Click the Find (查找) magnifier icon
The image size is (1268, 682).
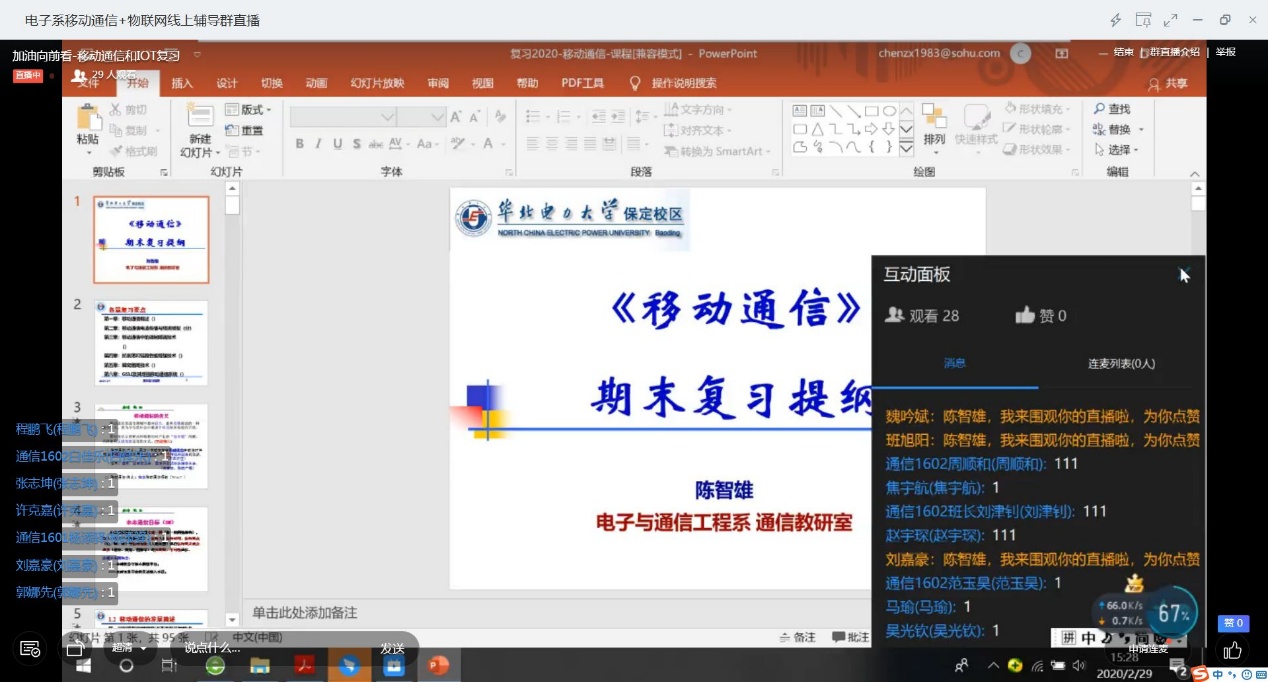[x=1100, y=109]
